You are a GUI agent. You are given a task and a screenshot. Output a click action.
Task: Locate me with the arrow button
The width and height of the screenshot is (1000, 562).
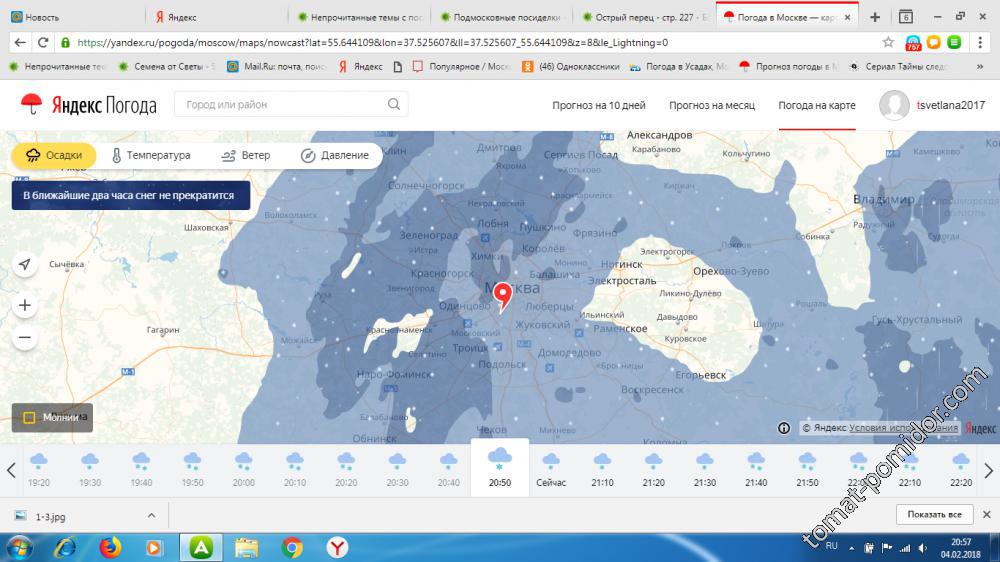tap(25, 264)
